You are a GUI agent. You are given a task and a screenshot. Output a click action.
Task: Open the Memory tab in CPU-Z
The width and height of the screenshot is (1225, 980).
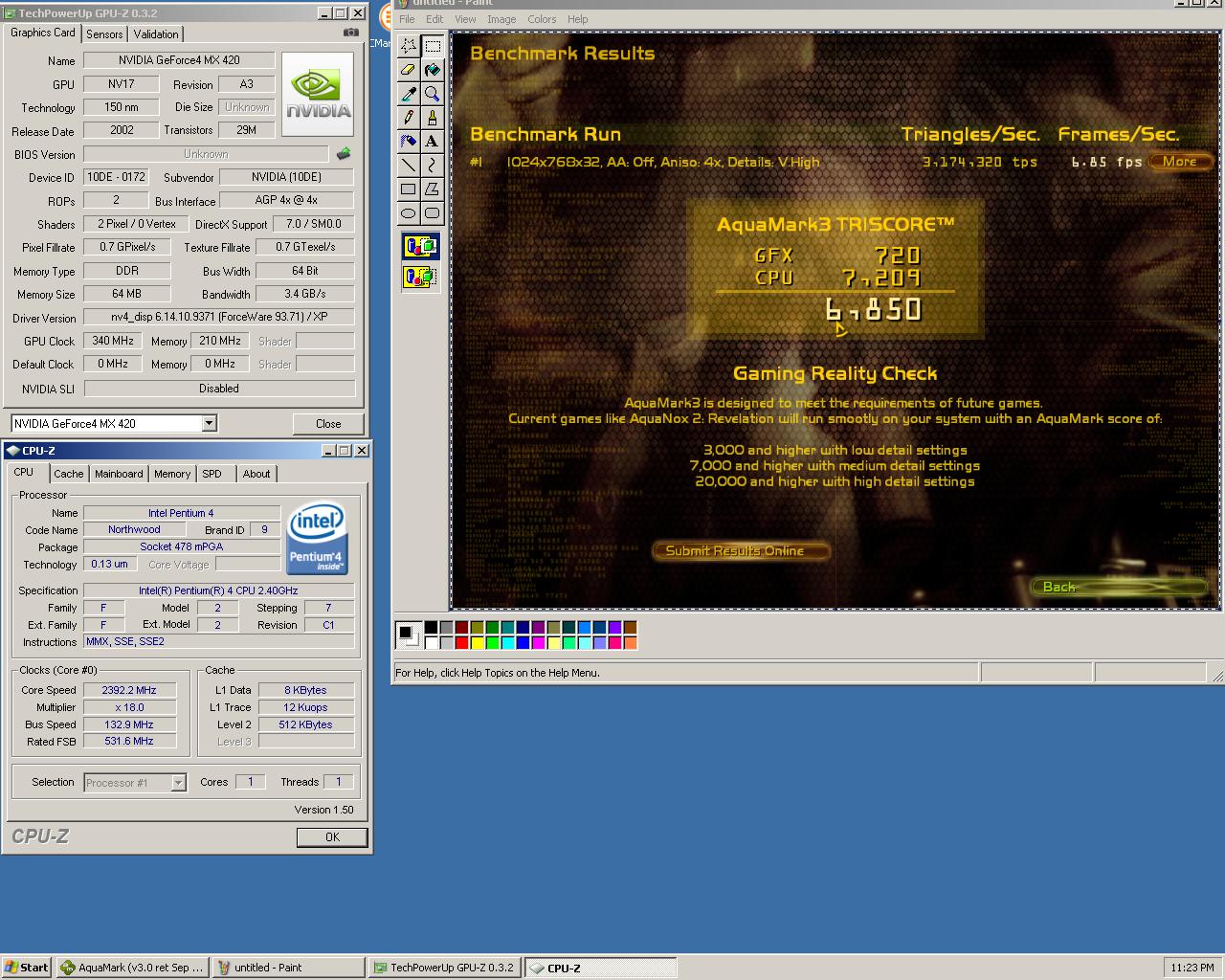pyautogui.click(x=172, y=474)
